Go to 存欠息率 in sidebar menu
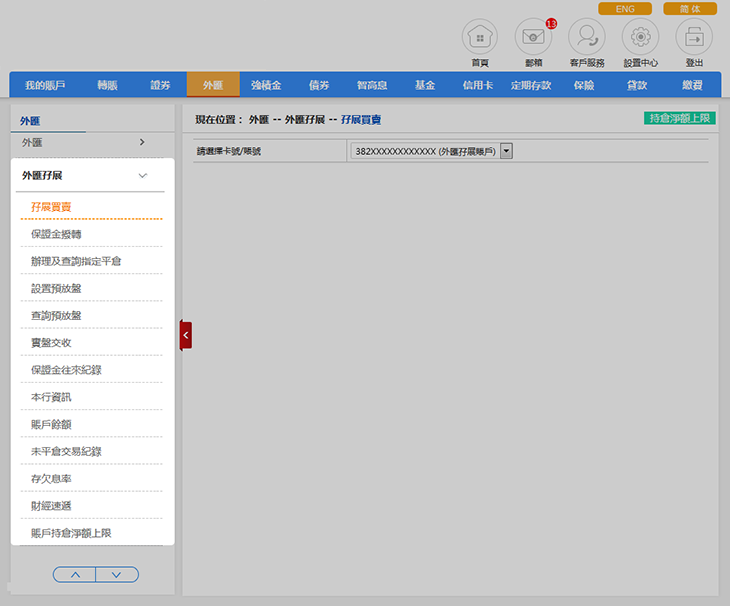Image resolution: width=730 pixels, height=606 pixels. tap(51, 479)
